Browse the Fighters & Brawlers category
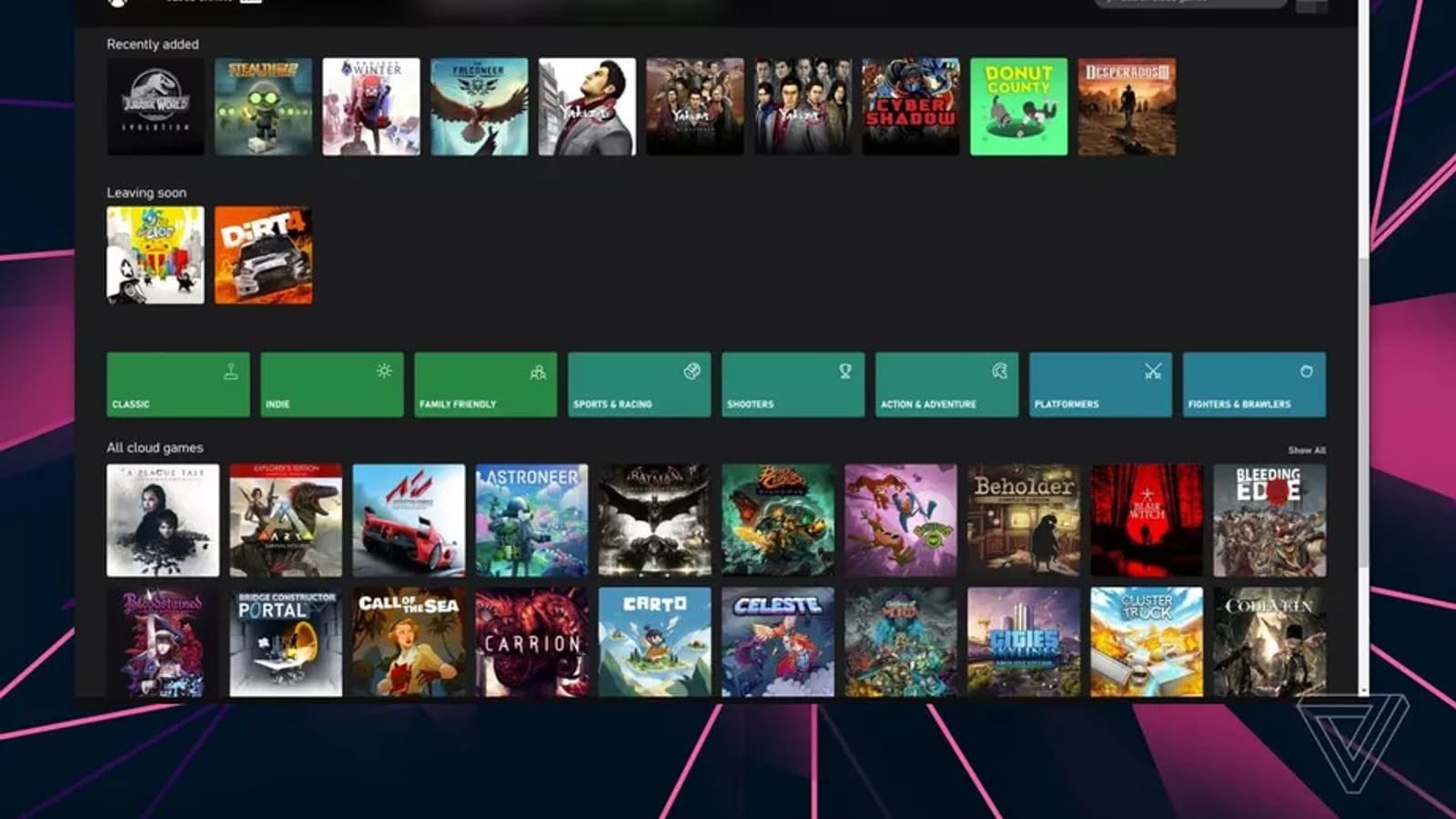This screenshot has width=1456, height=819. tap(1255, 385)
